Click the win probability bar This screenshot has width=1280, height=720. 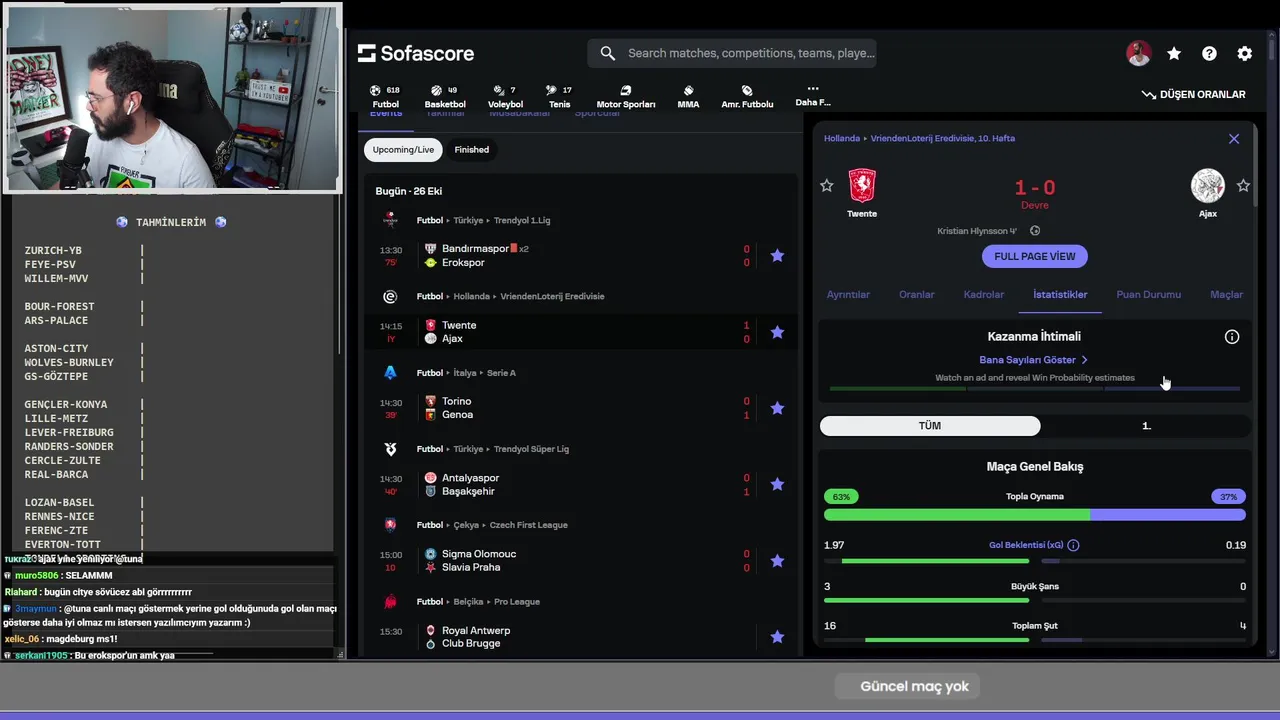point(1035,388)
